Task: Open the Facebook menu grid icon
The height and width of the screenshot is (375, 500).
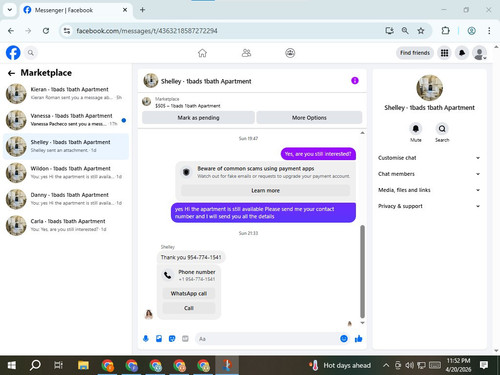Action: coord(444,53)
